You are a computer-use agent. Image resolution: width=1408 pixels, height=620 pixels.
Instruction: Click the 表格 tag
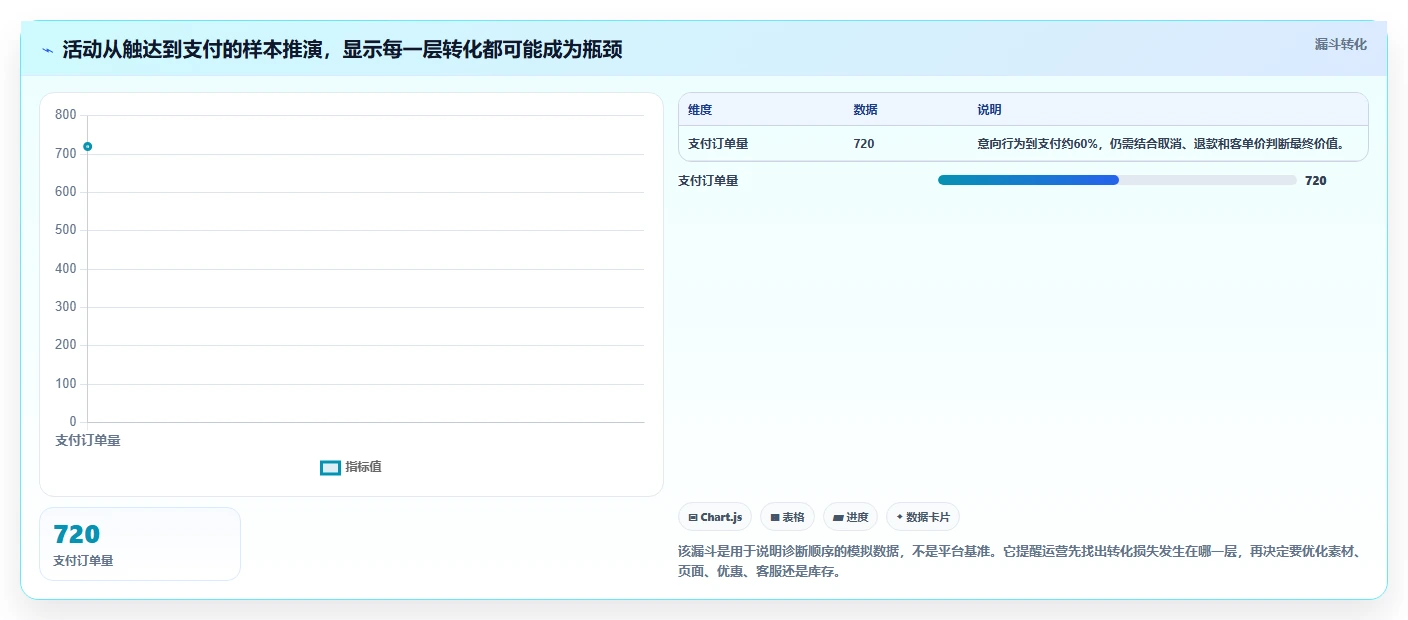(787, 517)
